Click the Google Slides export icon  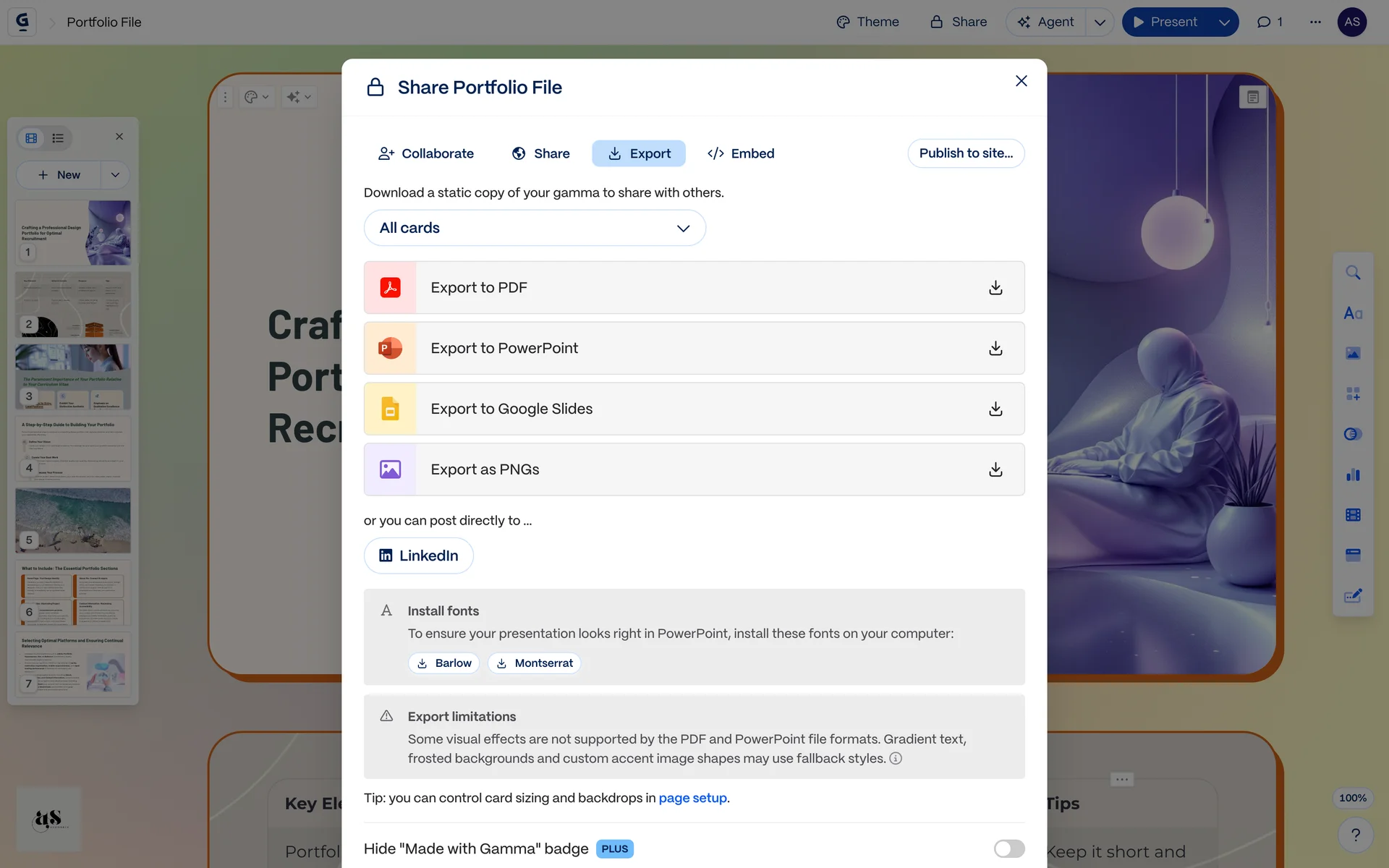(x=390, y=409)
